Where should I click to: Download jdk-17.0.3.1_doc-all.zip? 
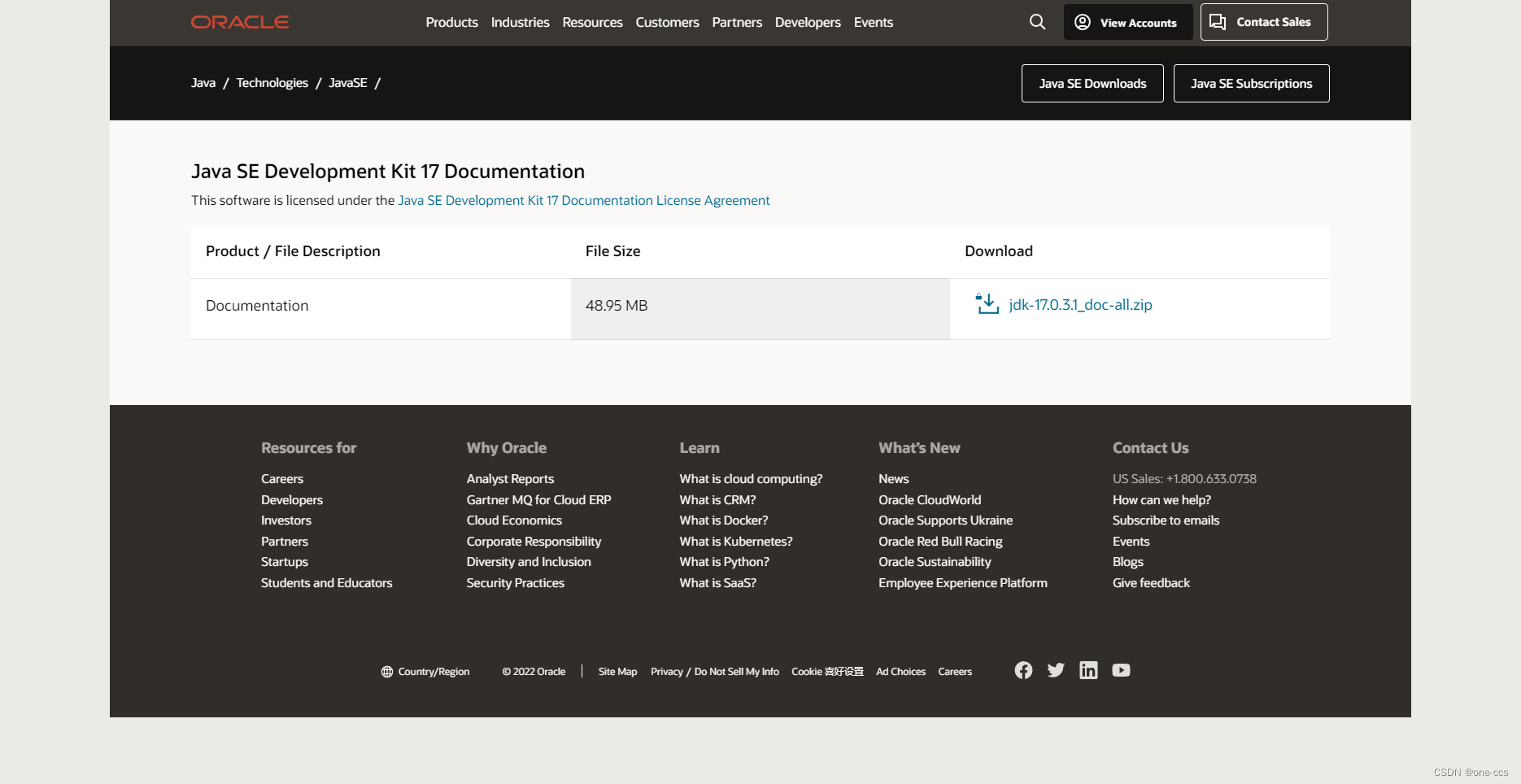(1080, 304)
